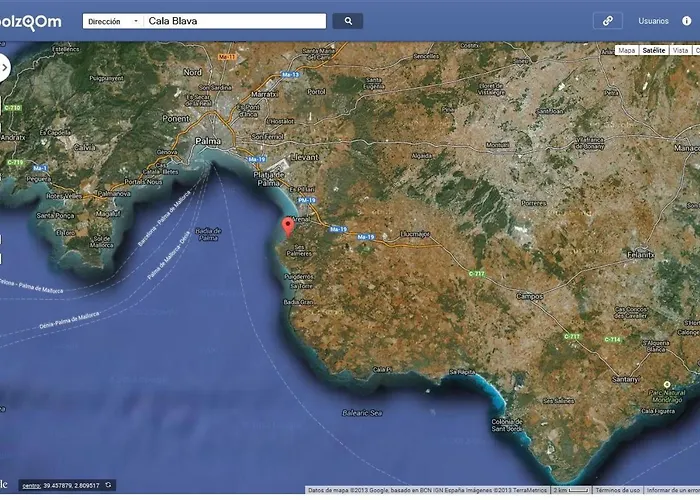Viewport: 700px width, 500px height.
Task: Click the Ma-13 road shield
Action: (x=290, y=75)
